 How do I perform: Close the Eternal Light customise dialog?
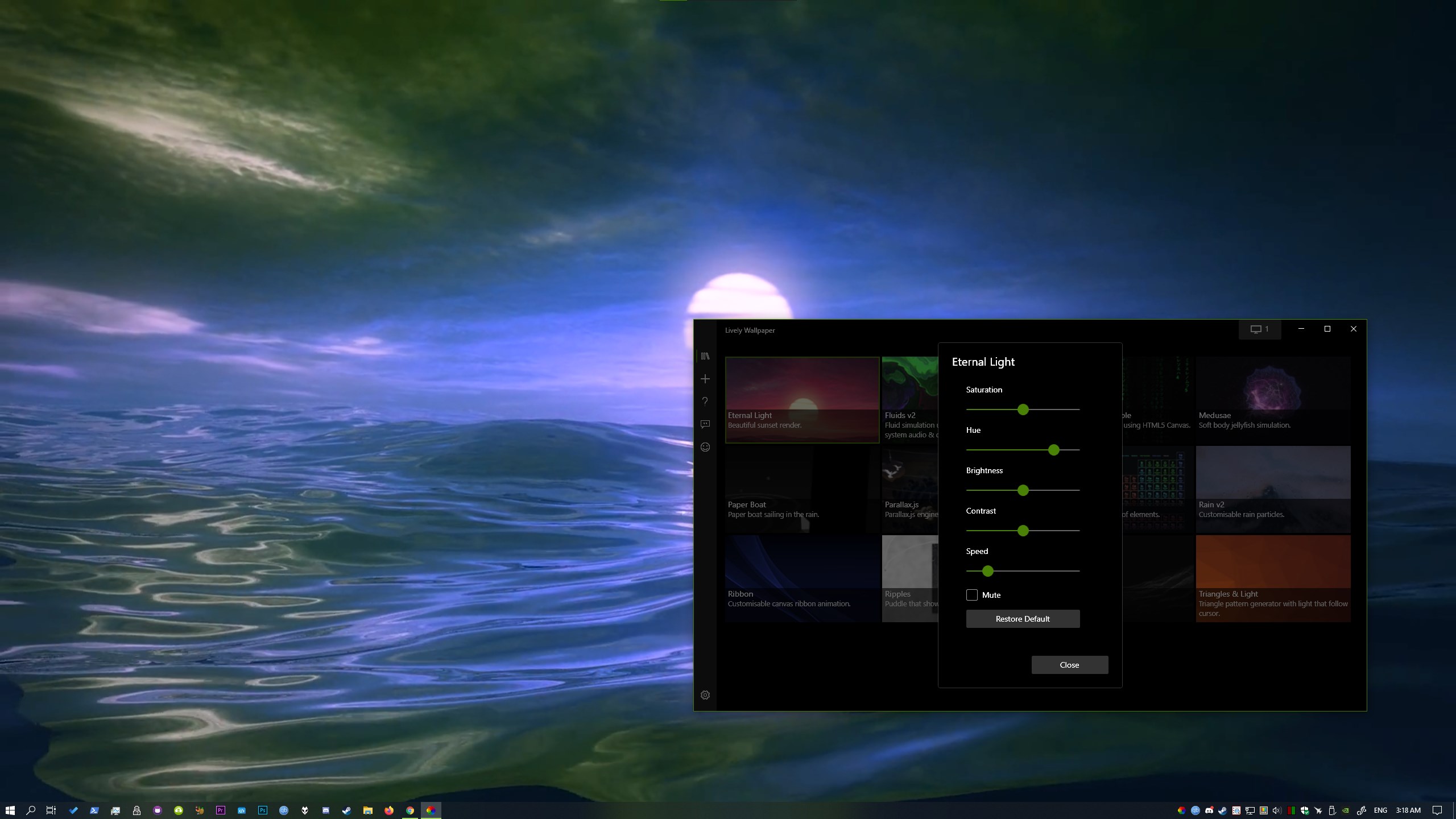click(x=1069, y=665)
